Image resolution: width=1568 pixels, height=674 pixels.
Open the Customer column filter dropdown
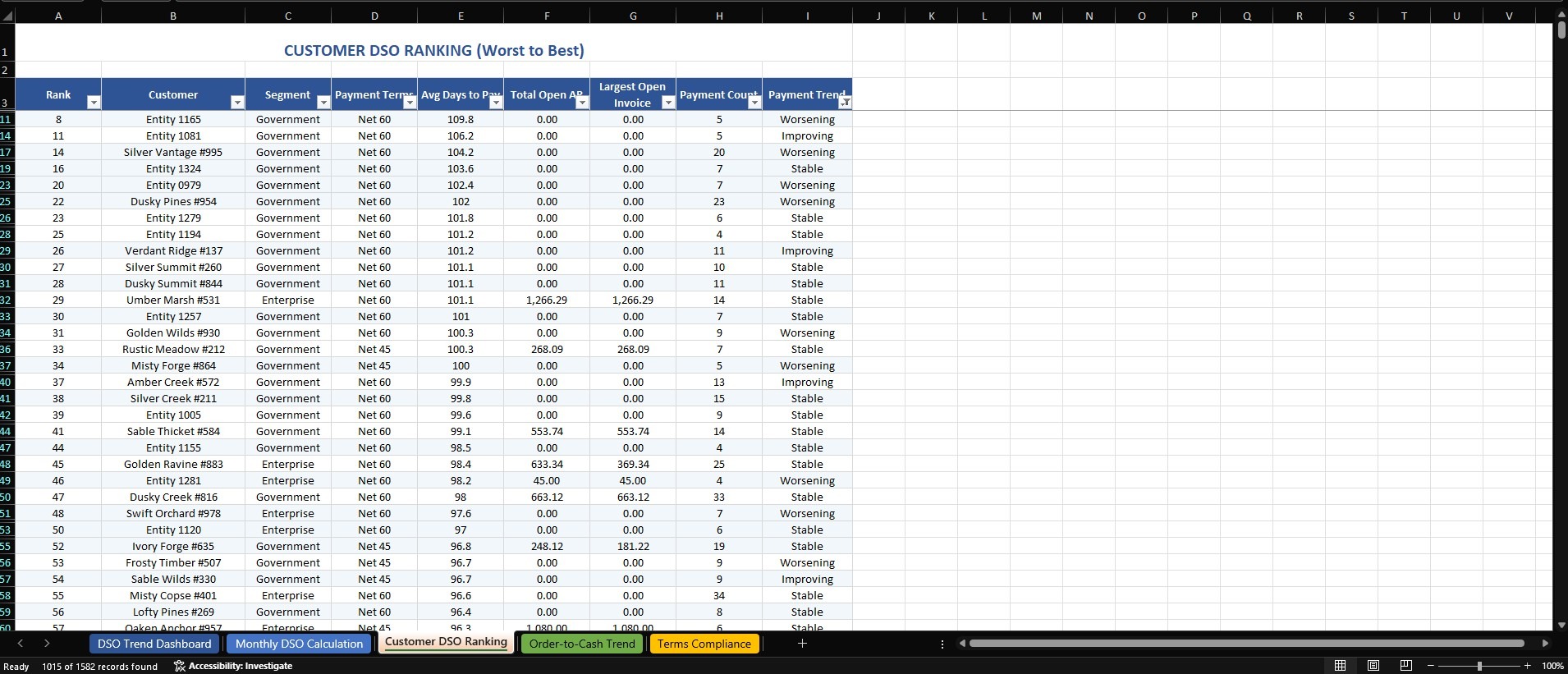click(x=237, y=103)
